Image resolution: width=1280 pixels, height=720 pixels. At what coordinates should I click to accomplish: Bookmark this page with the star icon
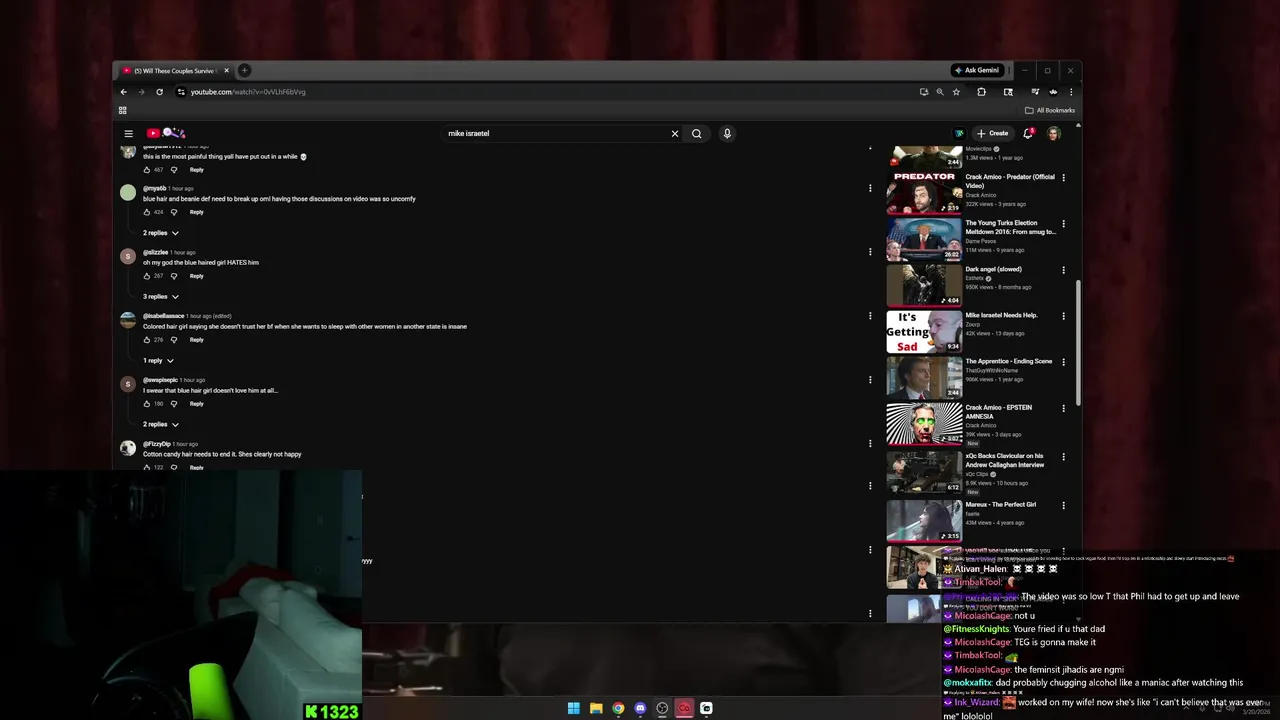[956, 92]
